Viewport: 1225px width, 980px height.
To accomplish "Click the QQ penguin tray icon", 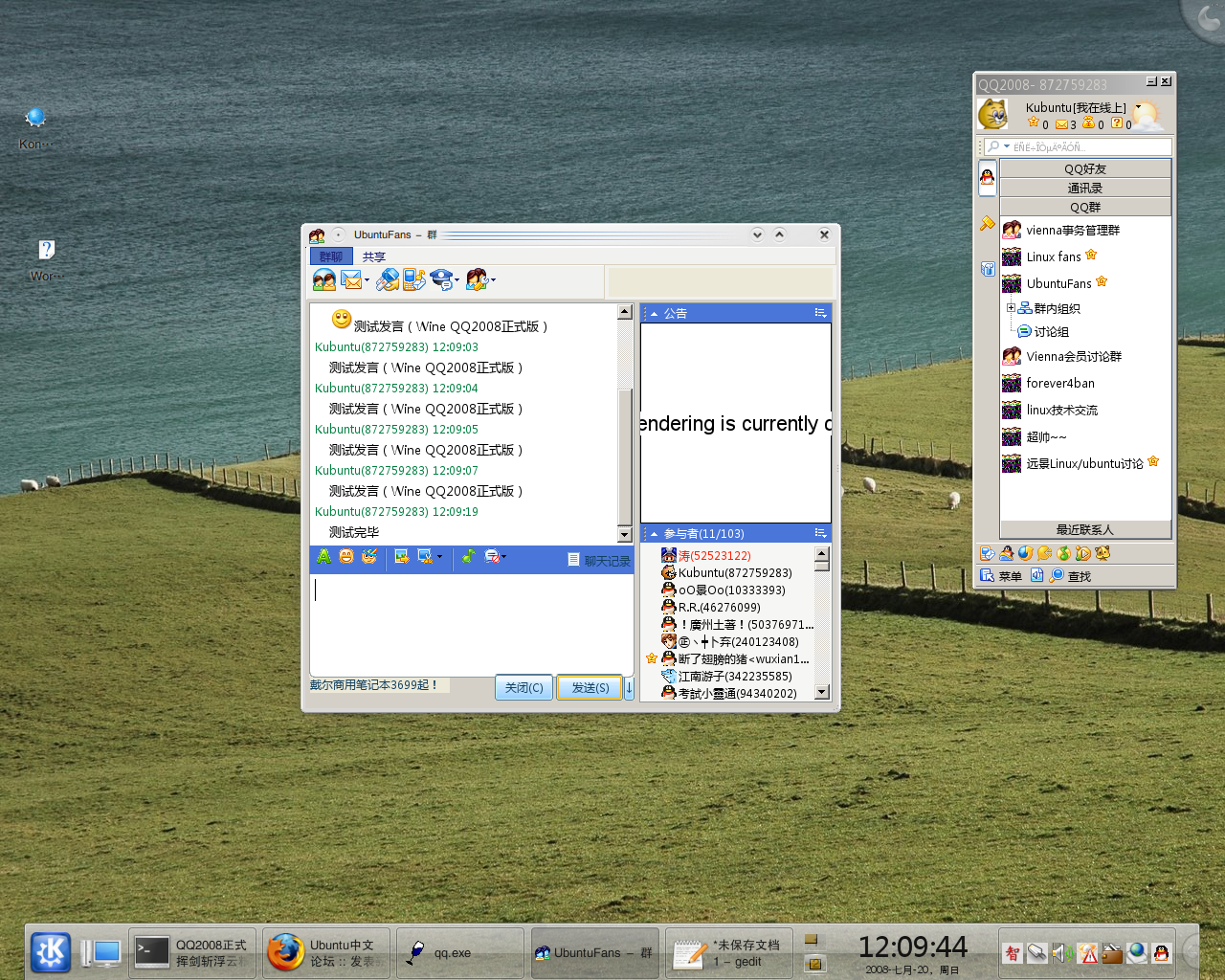I will click(1161, 953).
